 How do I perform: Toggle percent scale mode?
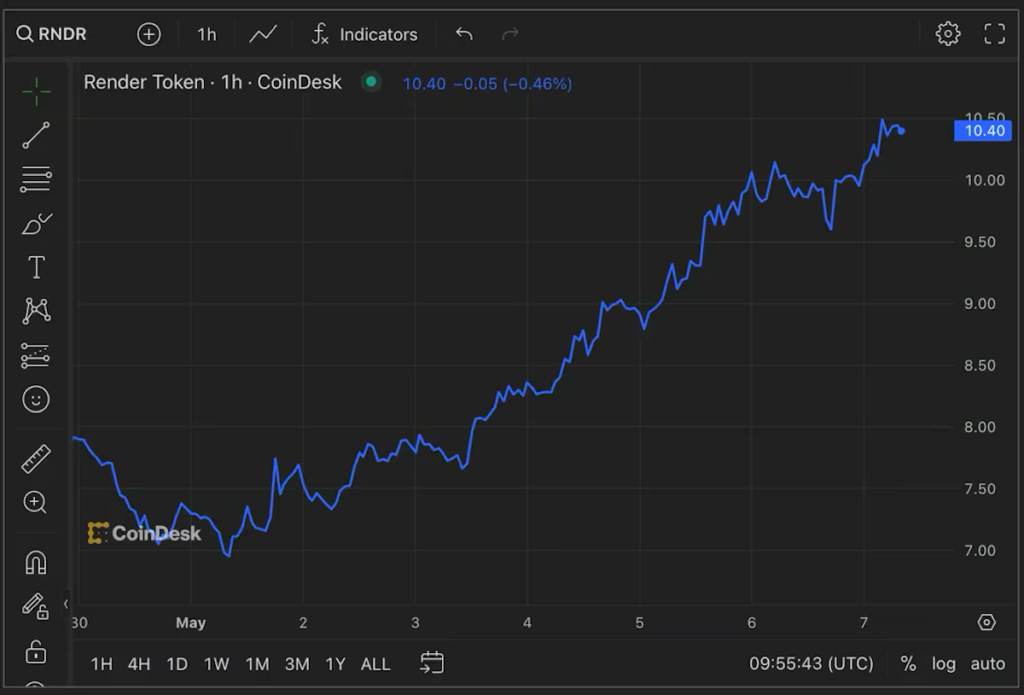(x=908, y=664)
